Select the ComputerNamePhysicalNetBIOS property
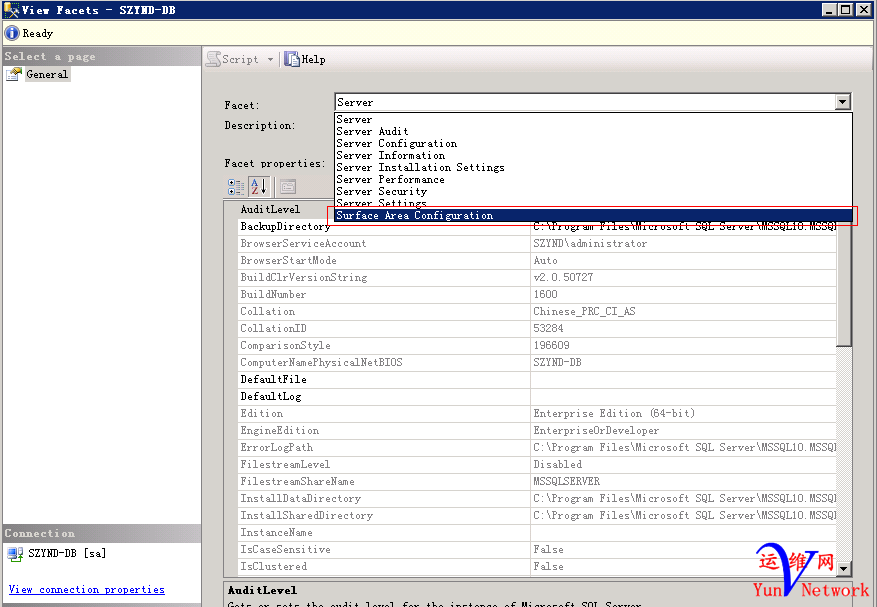The height and width of the screenshot is (607, 877). [321, 362]
